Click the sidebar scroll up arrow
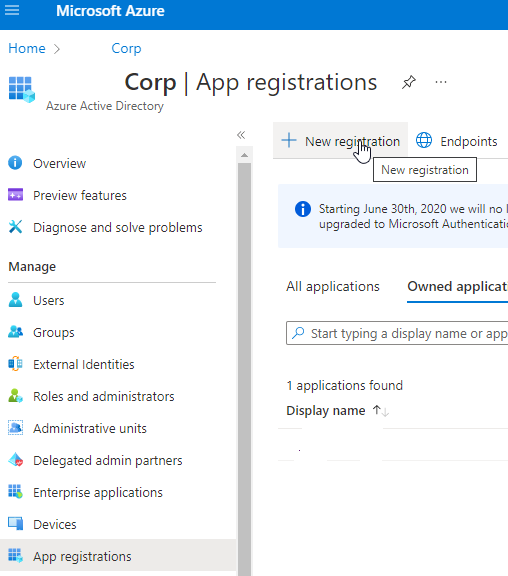The width and height of the screenshot is (508, 576). click(x=244, y=155)
